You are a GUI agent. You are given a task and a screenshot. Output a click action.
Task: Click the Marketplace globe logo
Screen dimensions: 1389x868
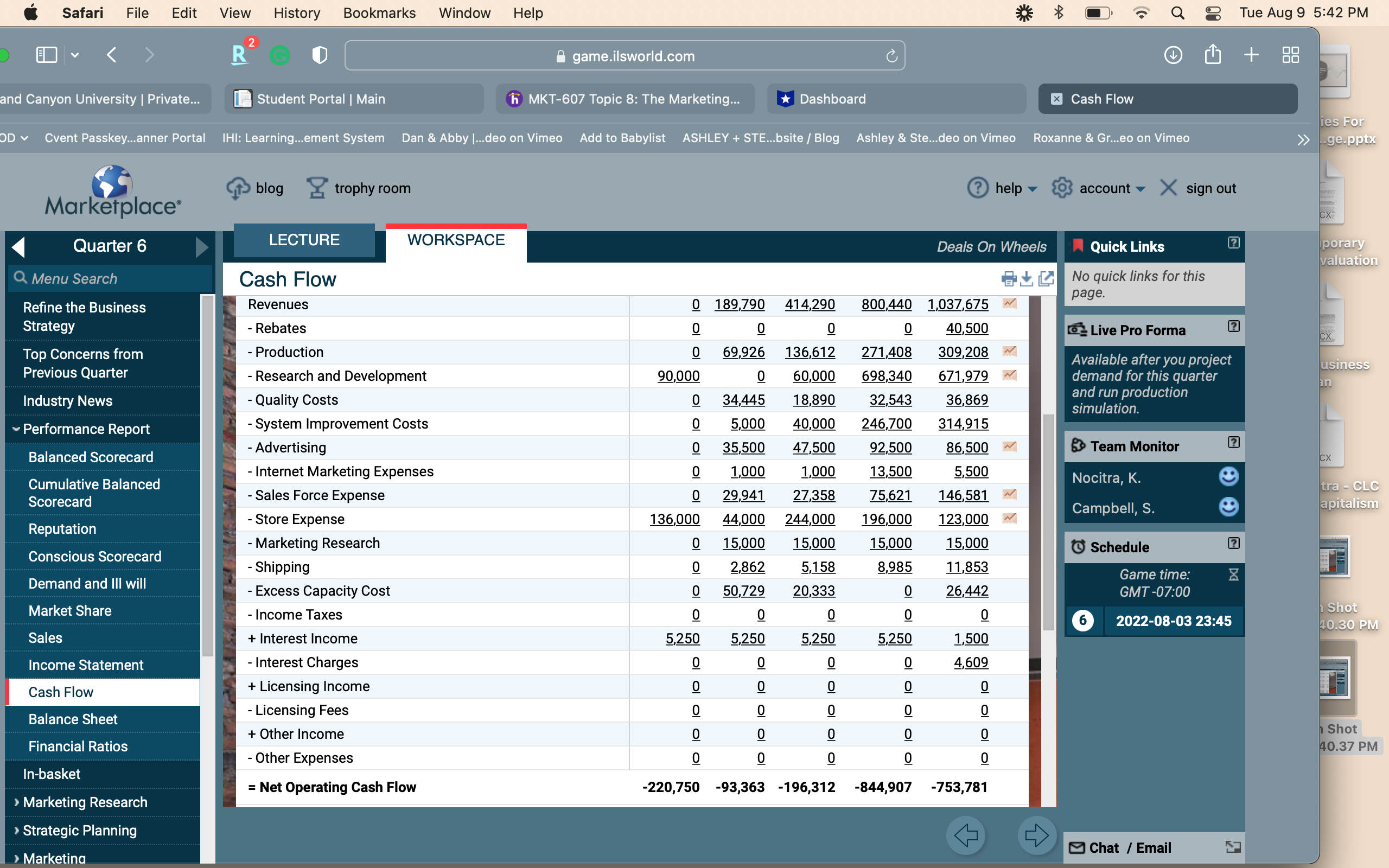click(112, 191)
